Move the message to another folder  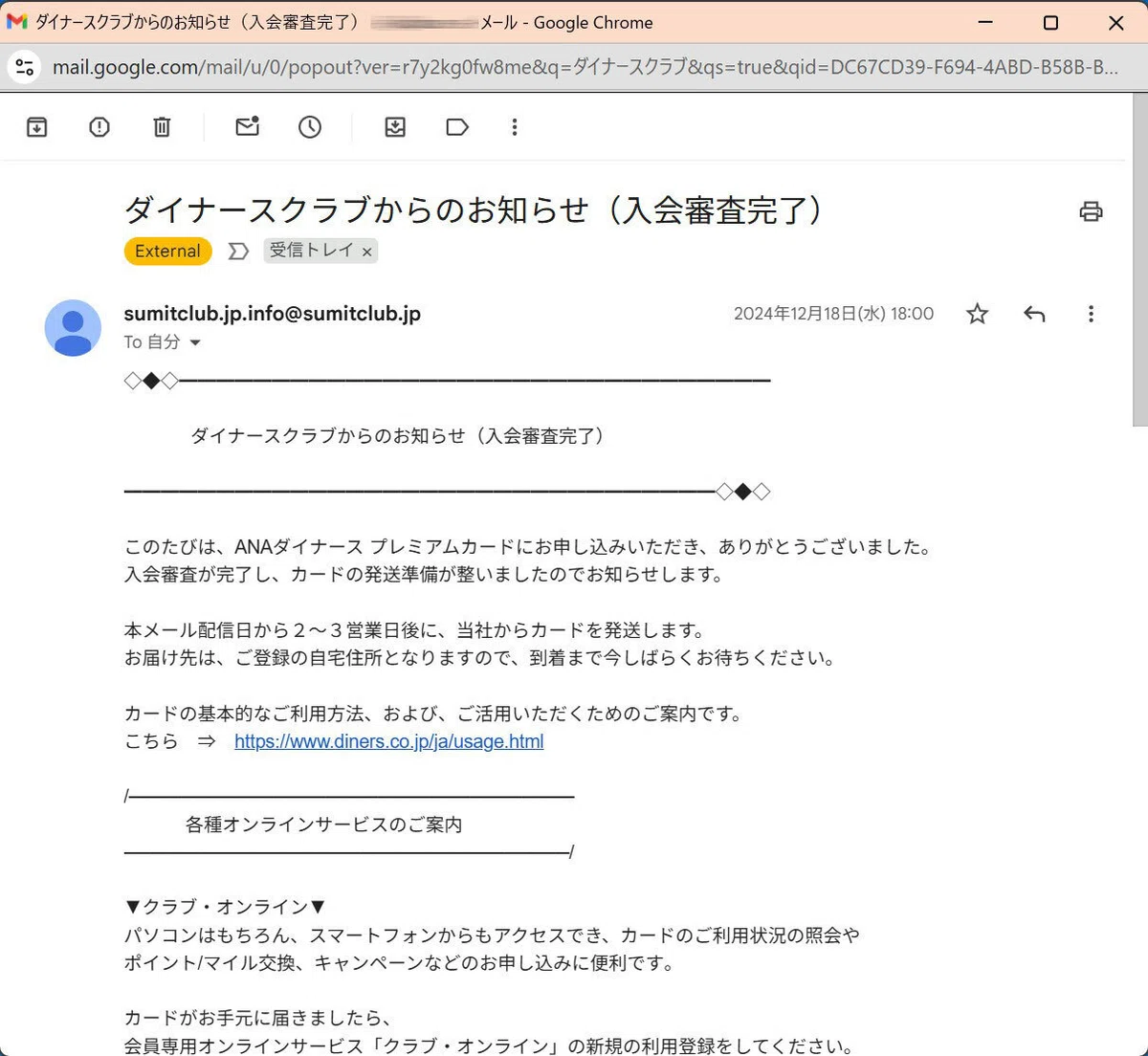[x=395, y=126]
